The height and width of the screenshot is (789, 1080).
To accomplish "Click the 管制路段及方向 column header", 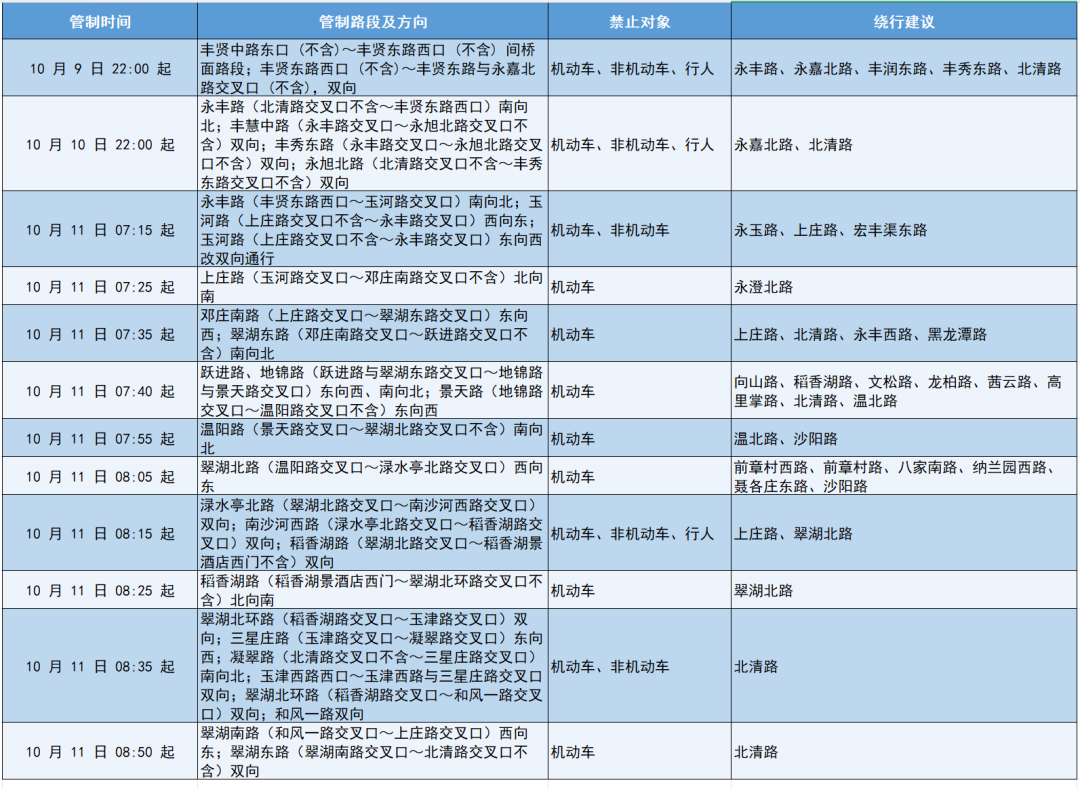I will [373, 21].
